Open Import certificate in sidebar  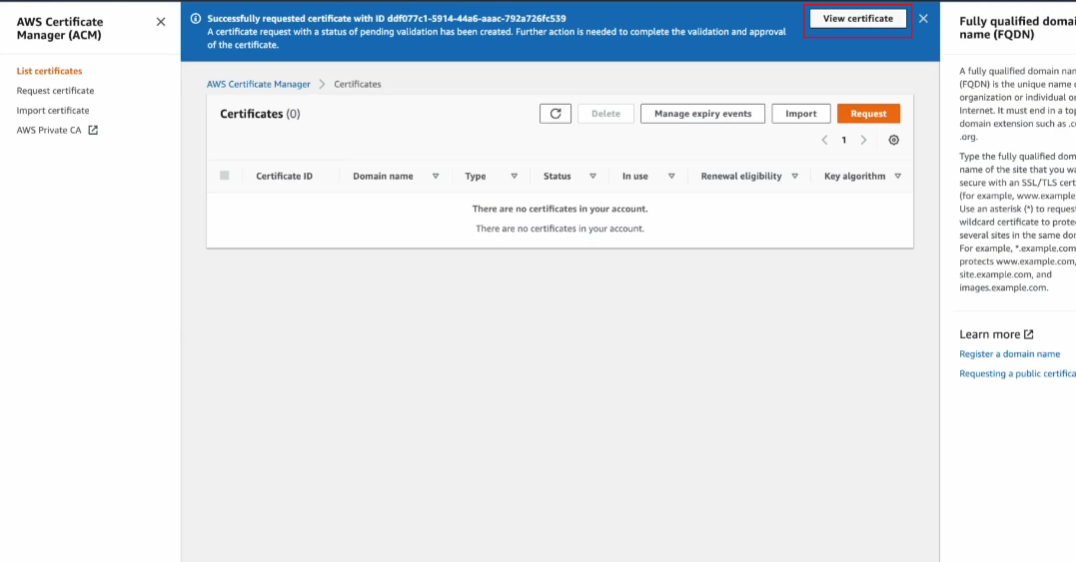click(x=53, y=110)
